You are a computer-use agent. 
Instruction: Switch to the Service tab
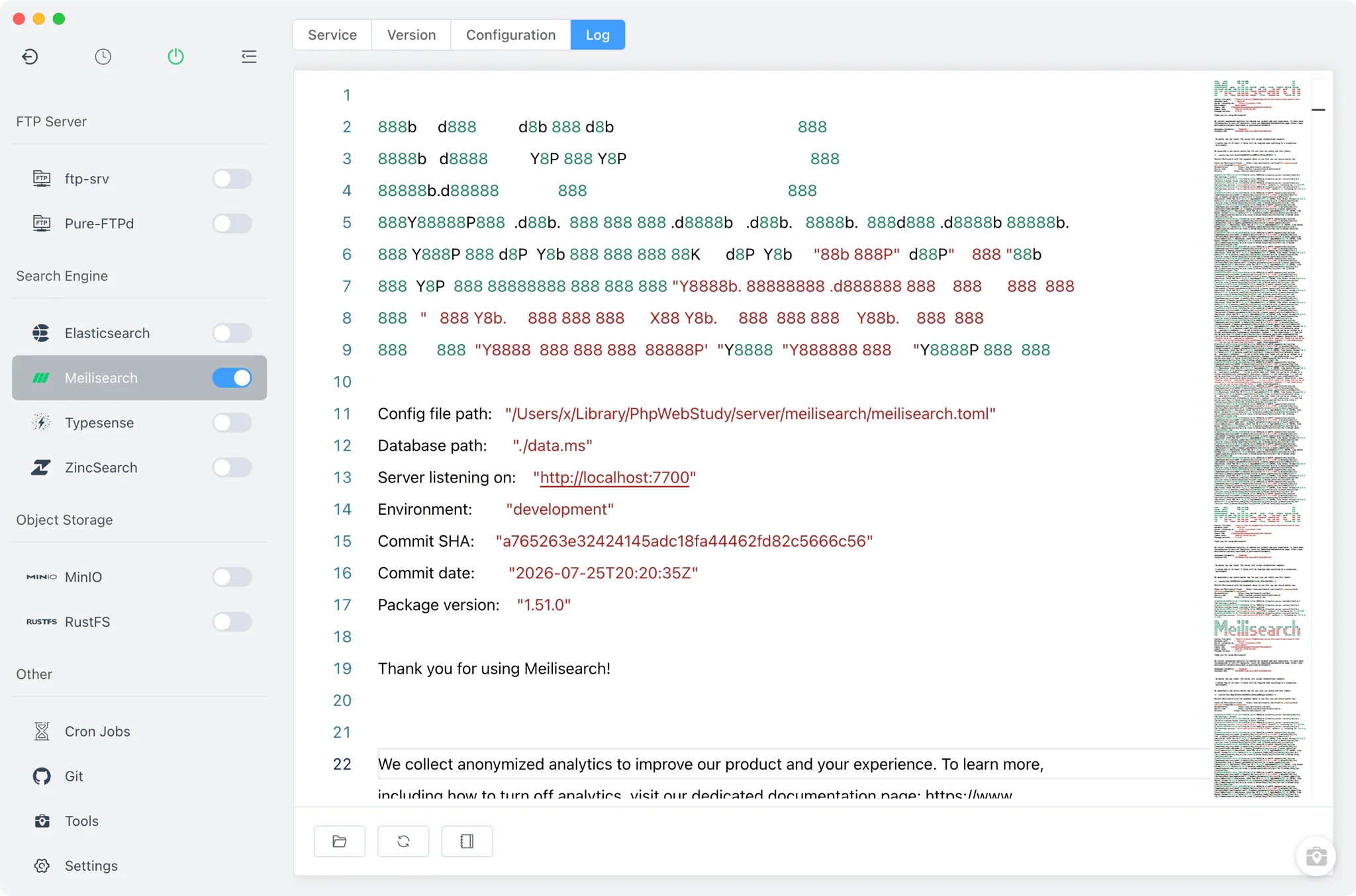coord(332,34)
